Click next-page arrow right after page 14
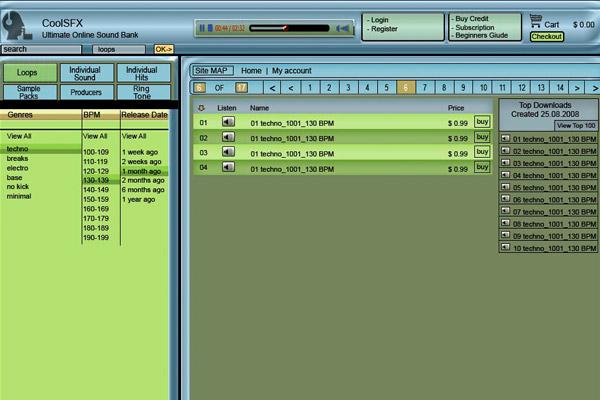The height and width of the screenshot is (400, 600). (577, 88)
